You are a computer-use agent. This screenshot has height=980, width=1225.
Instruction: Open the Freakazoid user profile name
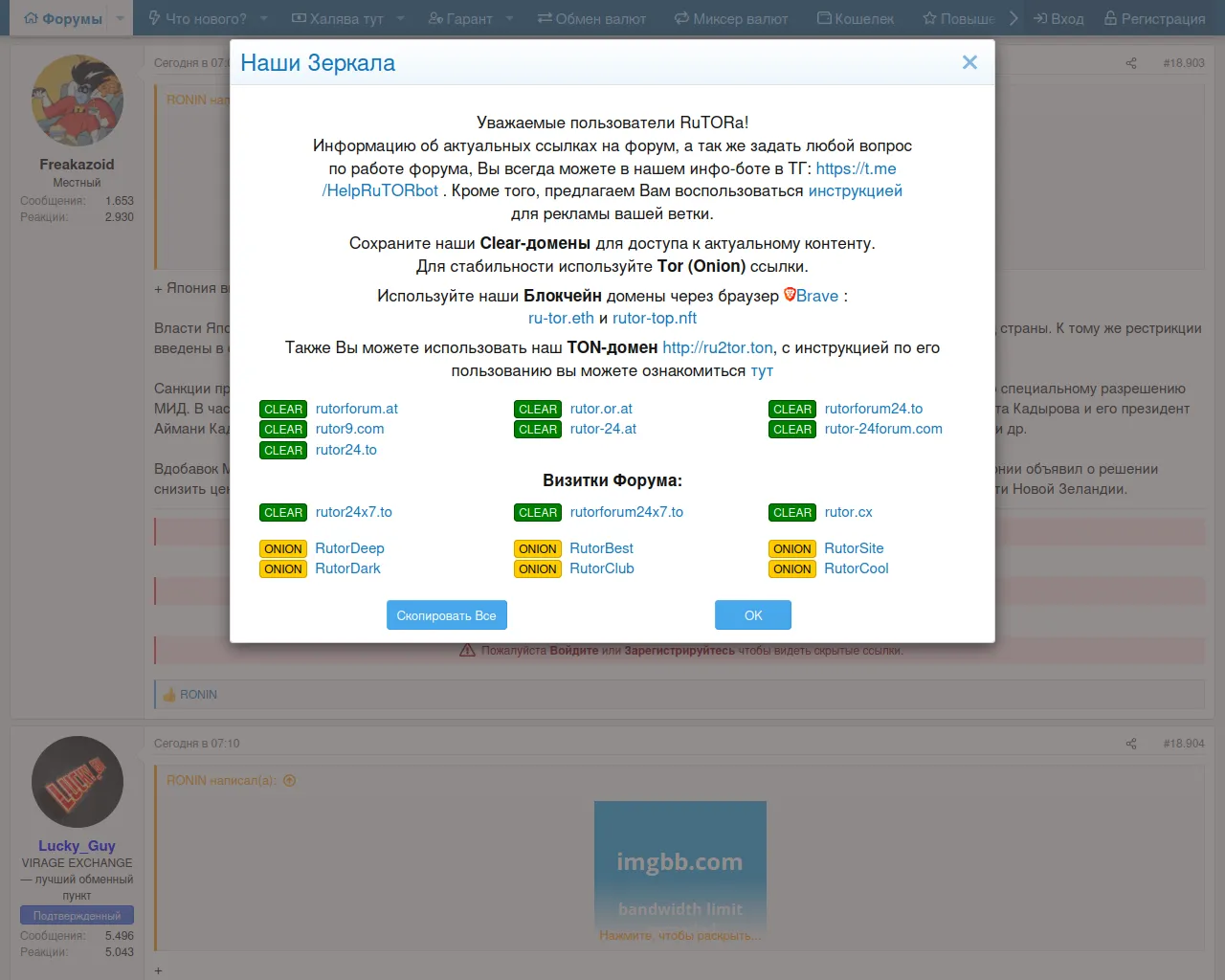pos(77,165)
